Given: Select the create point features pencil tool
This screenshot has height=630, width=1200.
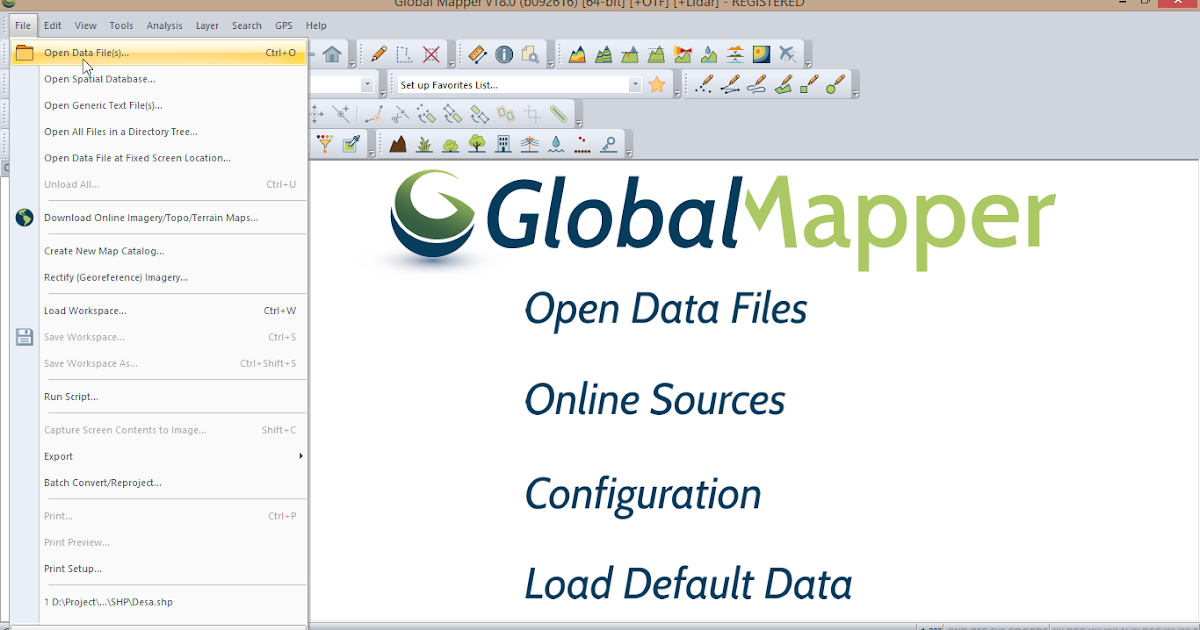Looking at the screenshot, I should tap(704, 85).
